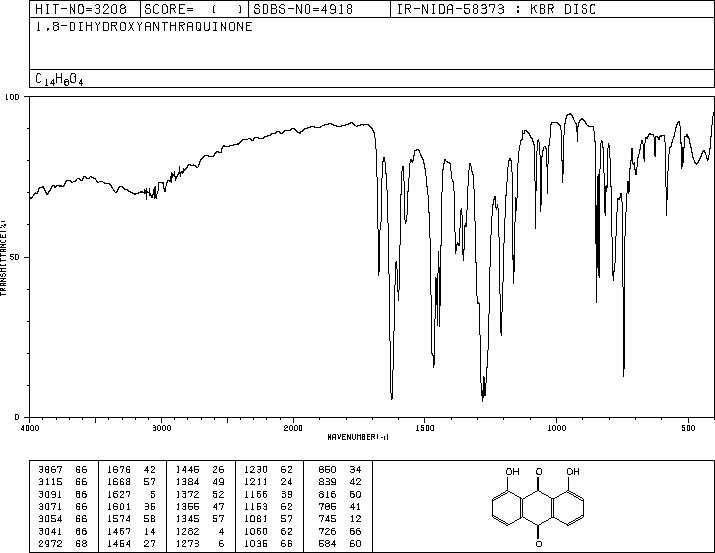Click the 1230 peak table entry

(x=268, y=470)
